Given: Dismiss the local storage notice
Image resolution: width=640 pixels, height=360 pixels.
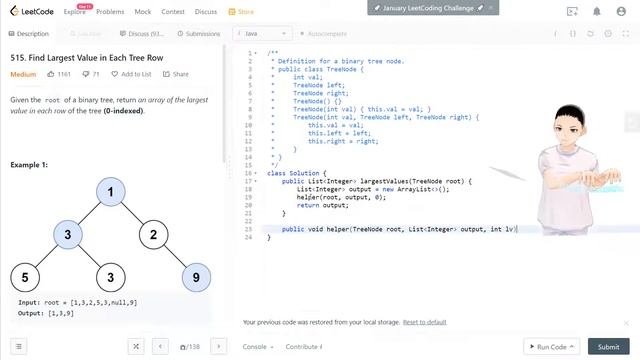Looking at the screenshot, I should click(626, 323).
